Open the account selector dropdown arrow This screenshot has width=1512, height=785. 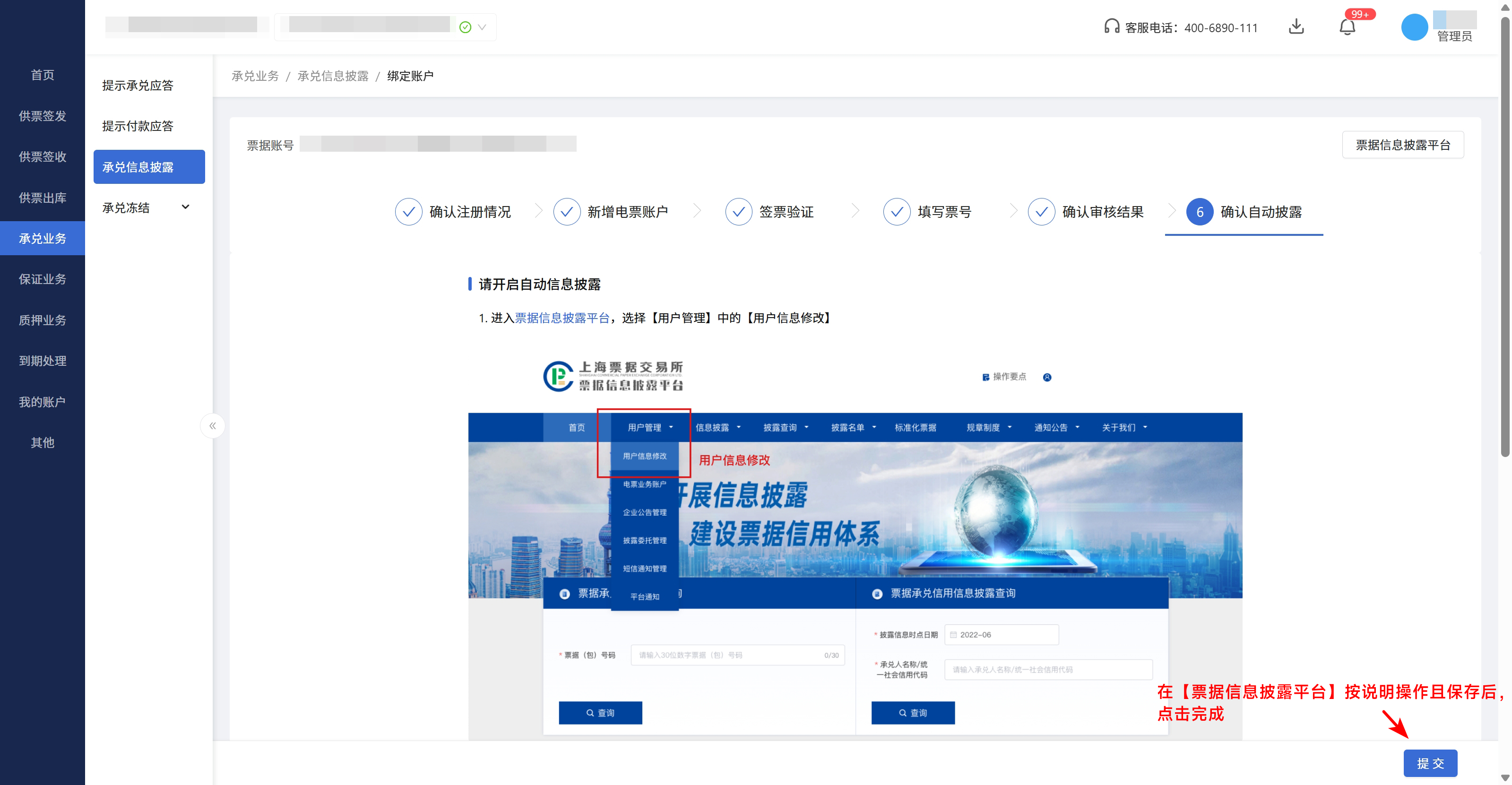(x=483, y=27)
